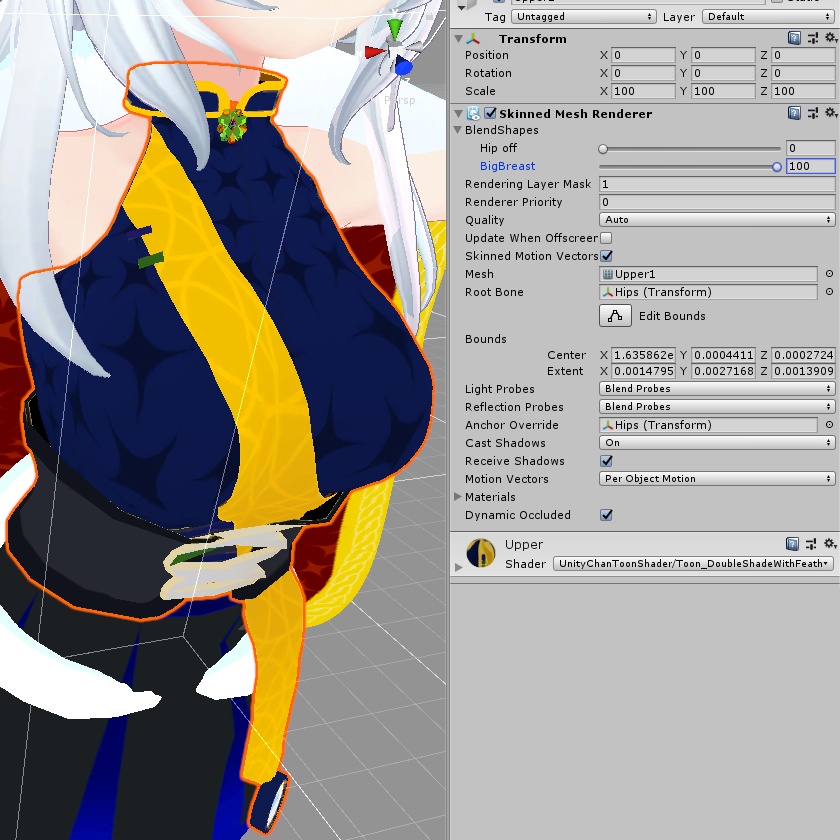Click the green Y axis gizmo cone
Screen dimensions: 840x840
395,28
